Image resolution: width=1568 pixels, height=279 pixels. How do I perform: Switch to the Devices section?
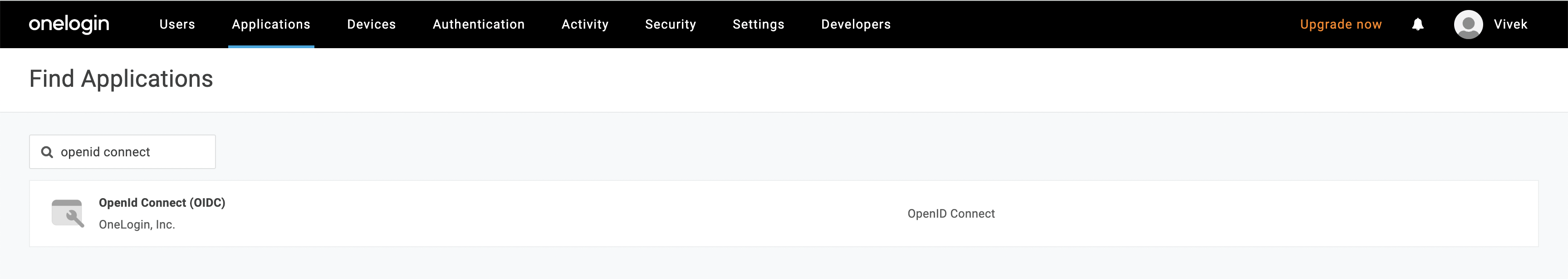[371, 24]
